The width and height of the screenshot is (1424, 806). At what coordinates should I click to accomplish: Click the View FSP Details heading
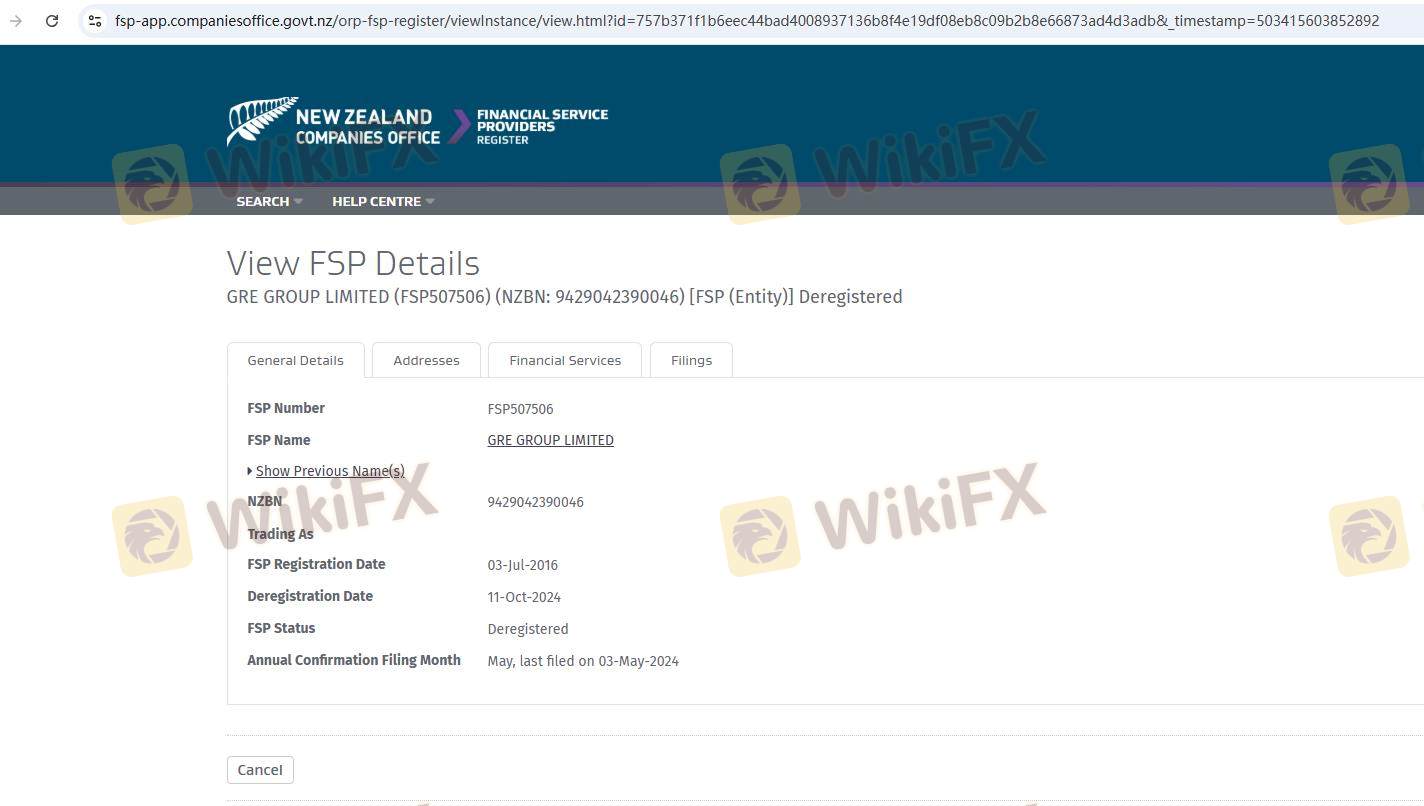(353, 263)
